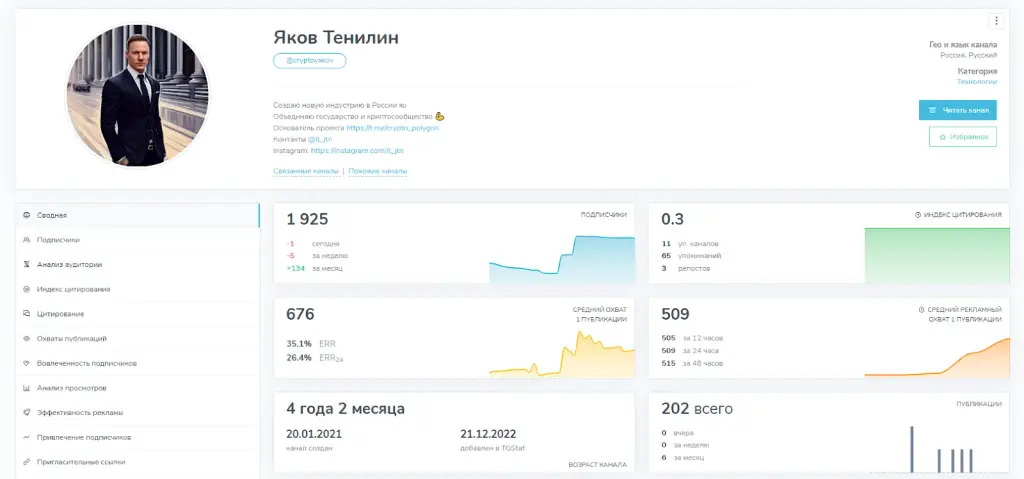Go to Анализ аудитории
This screenshot has height=479, width=1024.
pos(137,265)
